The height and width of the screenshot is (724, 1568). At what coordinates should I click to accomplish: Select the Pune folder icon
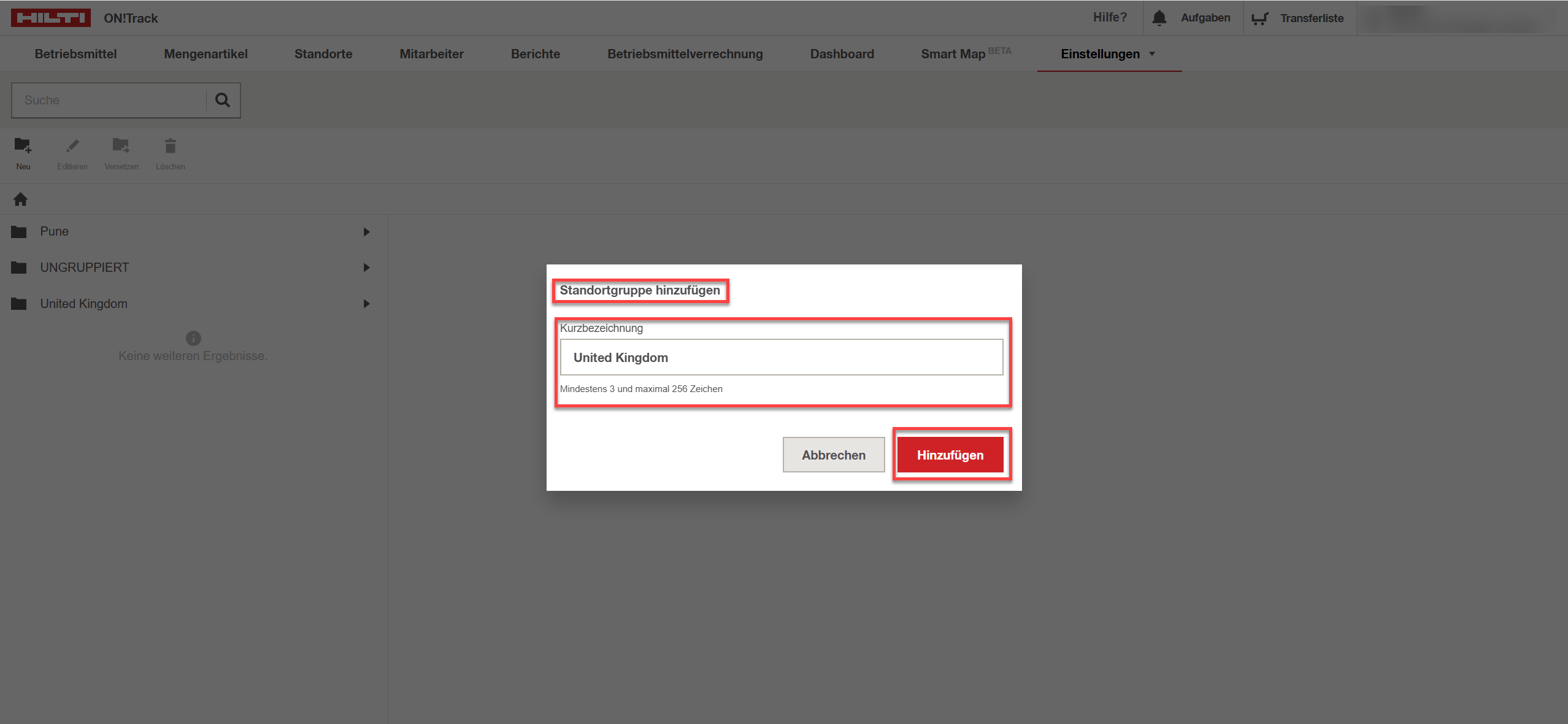tap(19, 232)
